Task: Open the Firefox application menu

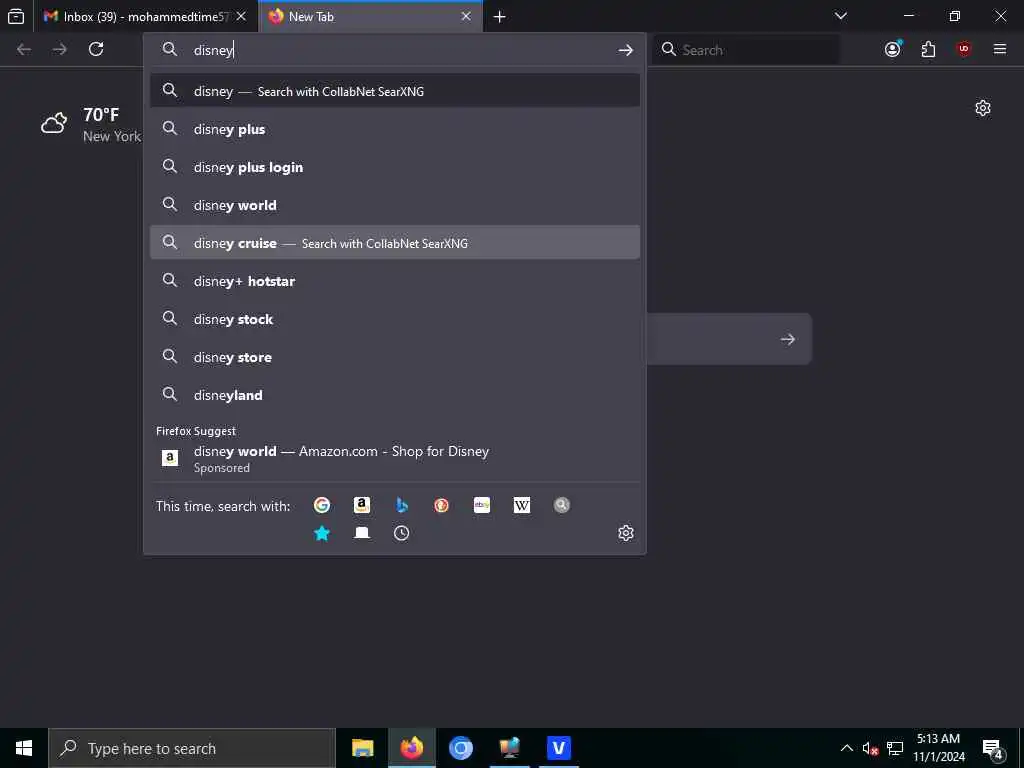Action: click(1000, 49)
